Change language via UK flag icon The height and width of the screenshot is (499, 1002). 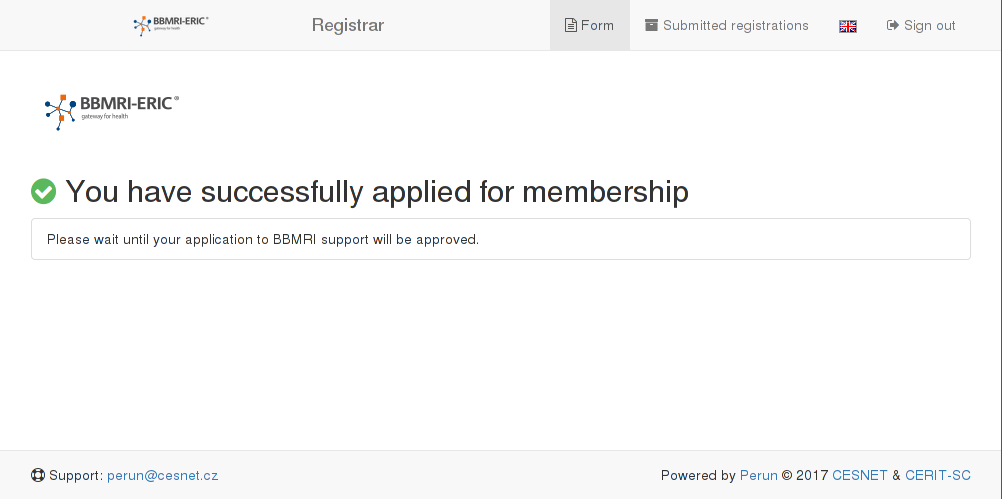pyautogui.click(x=847, y=26)
